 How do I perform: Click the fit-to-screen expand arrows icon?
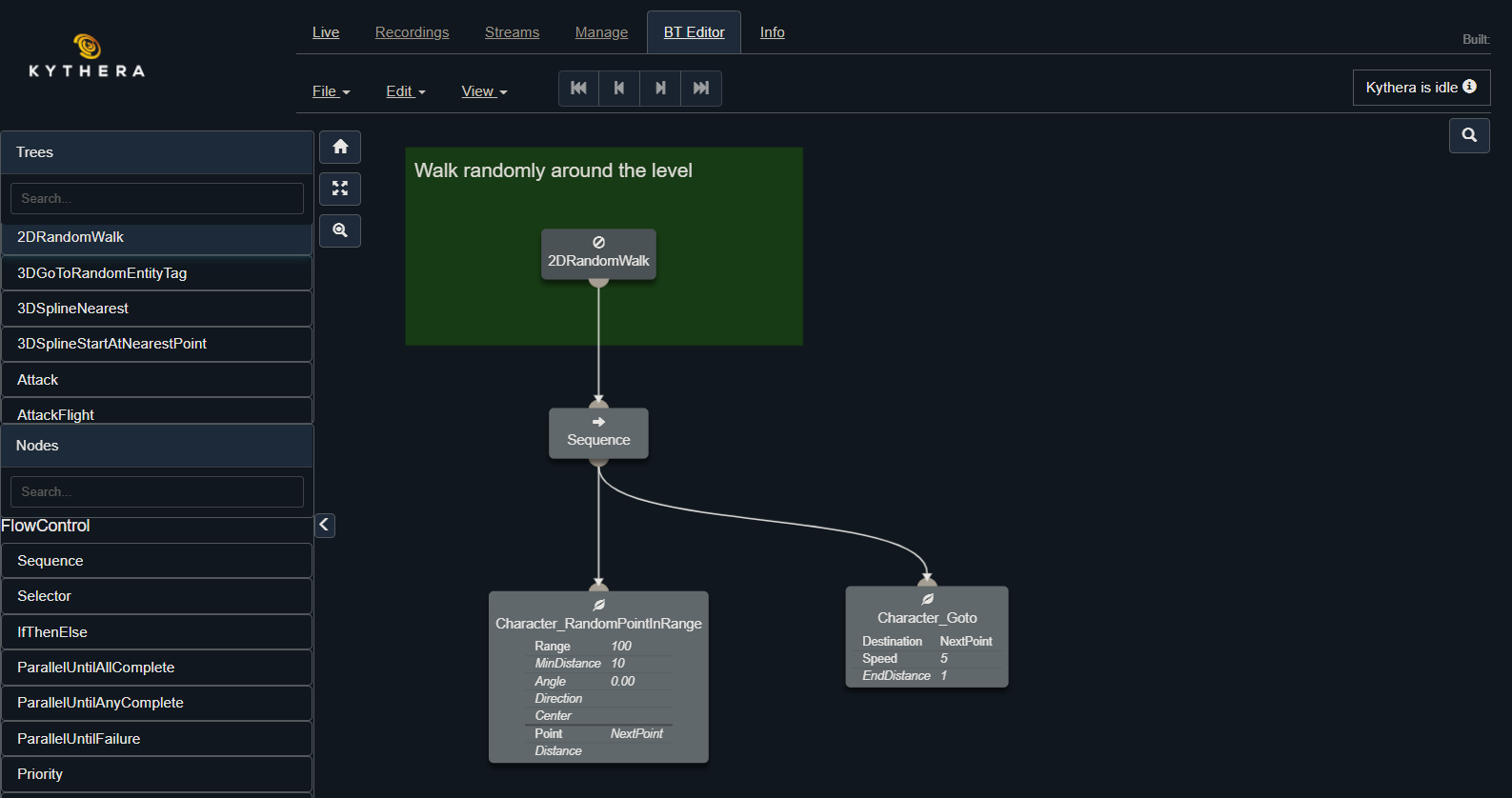(x=340, y=189)
